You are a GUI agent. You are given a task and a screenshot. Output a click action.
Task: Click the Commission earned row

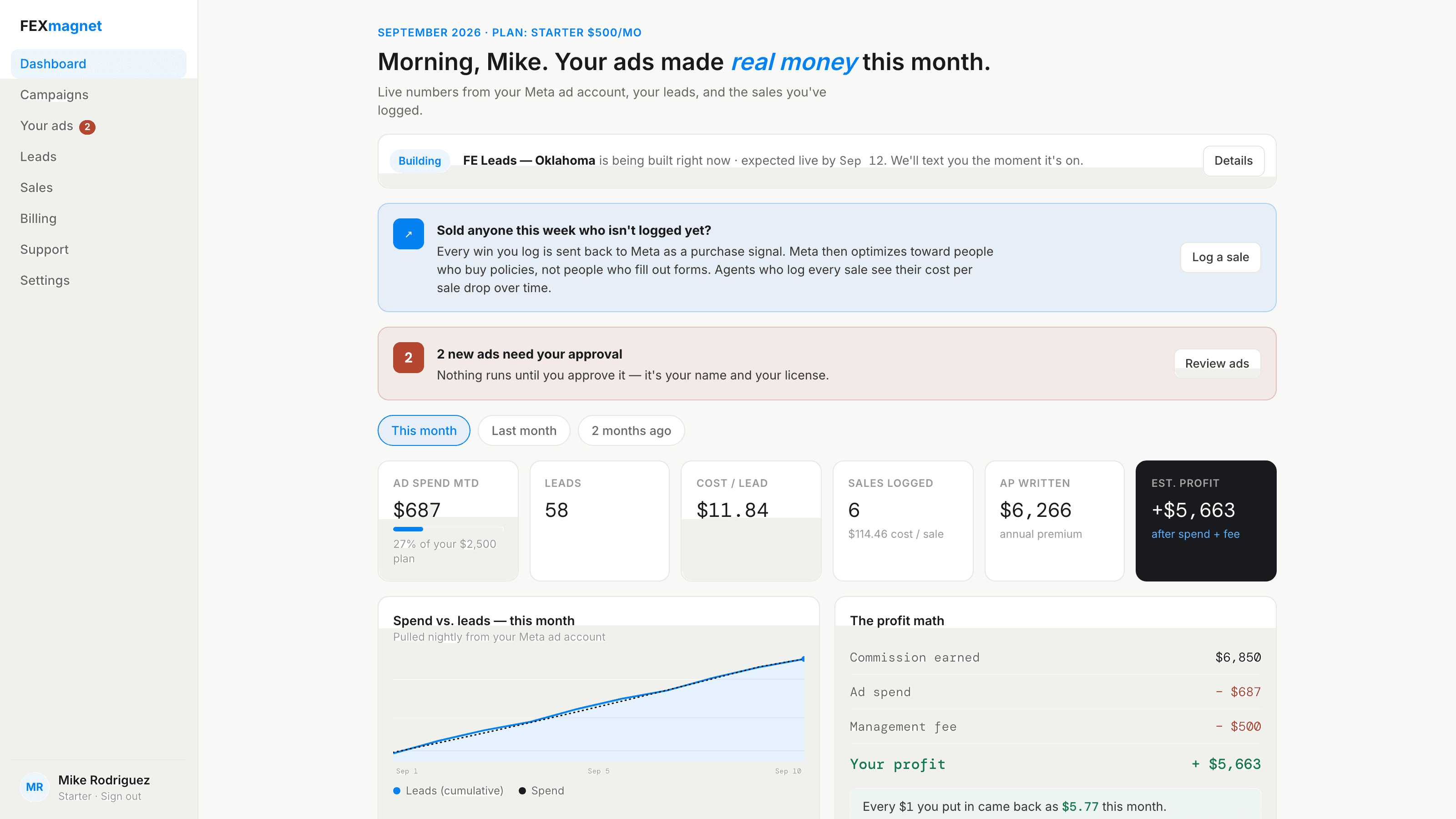point(1055,657)
